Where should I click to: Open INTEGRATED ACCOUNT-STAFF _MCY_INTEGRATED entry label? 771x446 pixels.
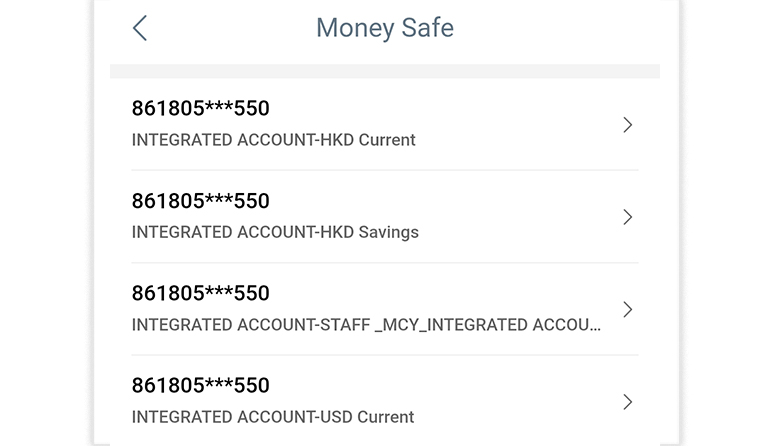366,325
